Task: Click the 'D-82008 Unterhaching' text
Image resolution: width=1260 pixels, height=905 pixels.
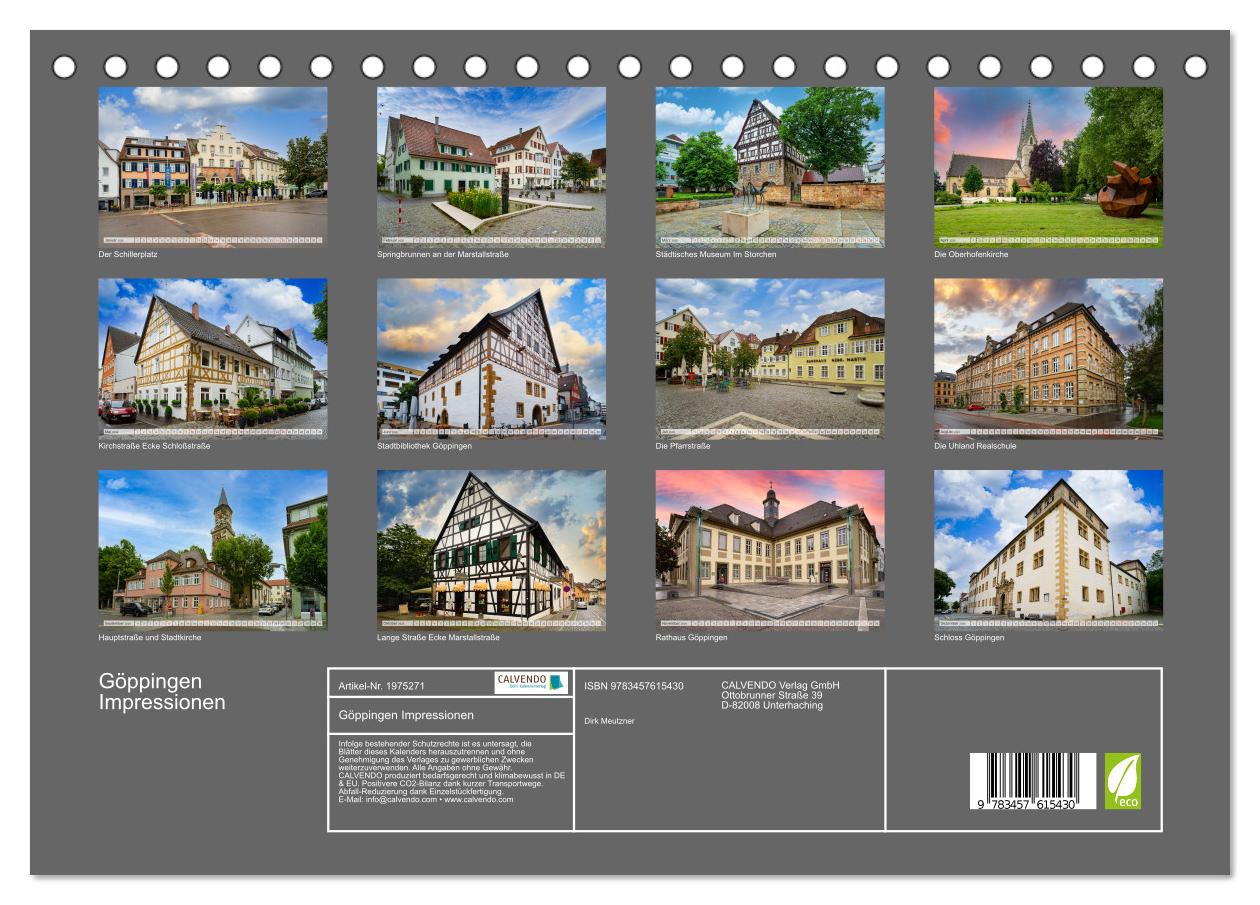Action: tap(772, 705)
